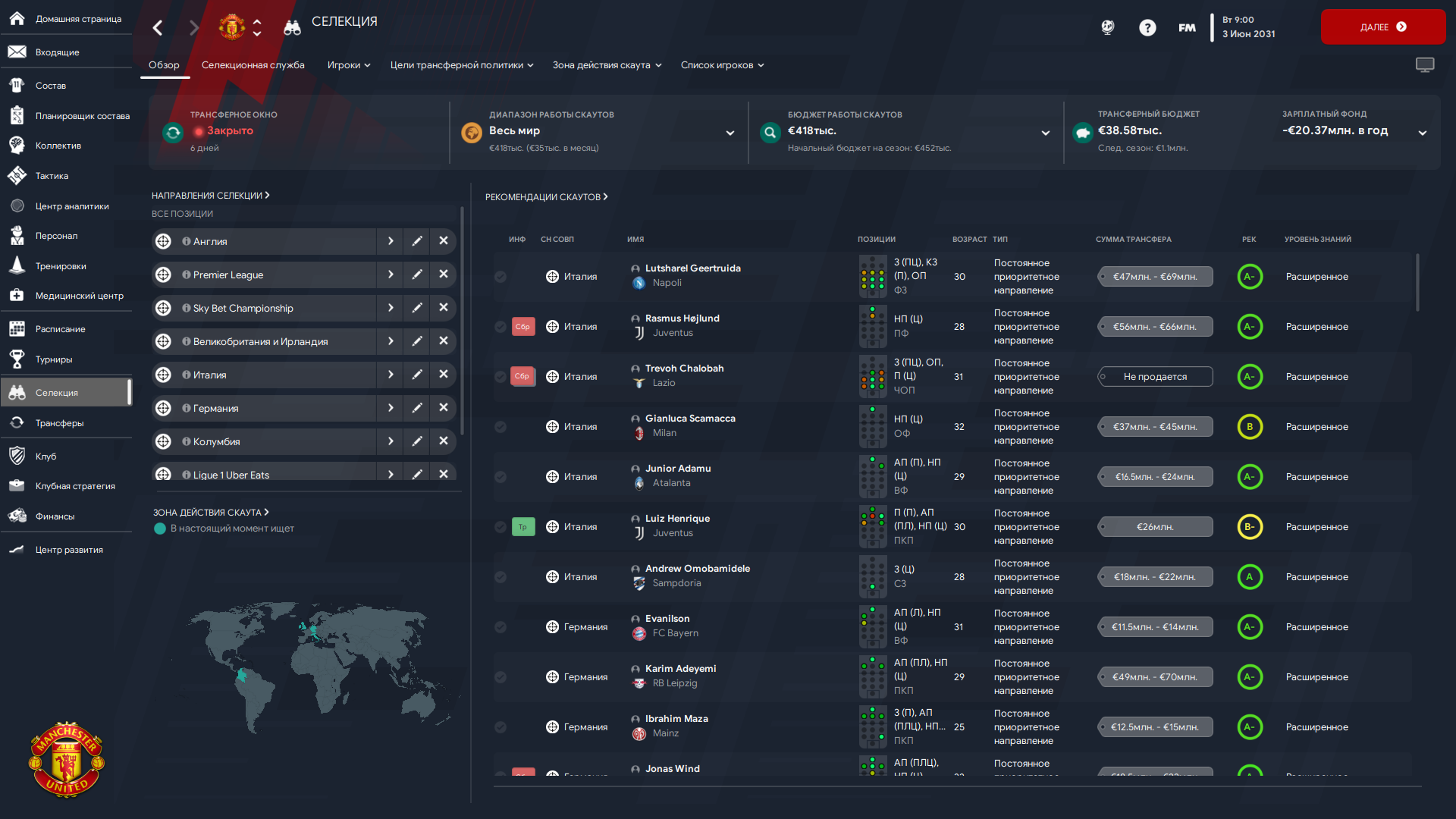Click the €47млн. - €69млн. transfer value bar
Screen dimensions: 1456x819
click(1155, 277)
